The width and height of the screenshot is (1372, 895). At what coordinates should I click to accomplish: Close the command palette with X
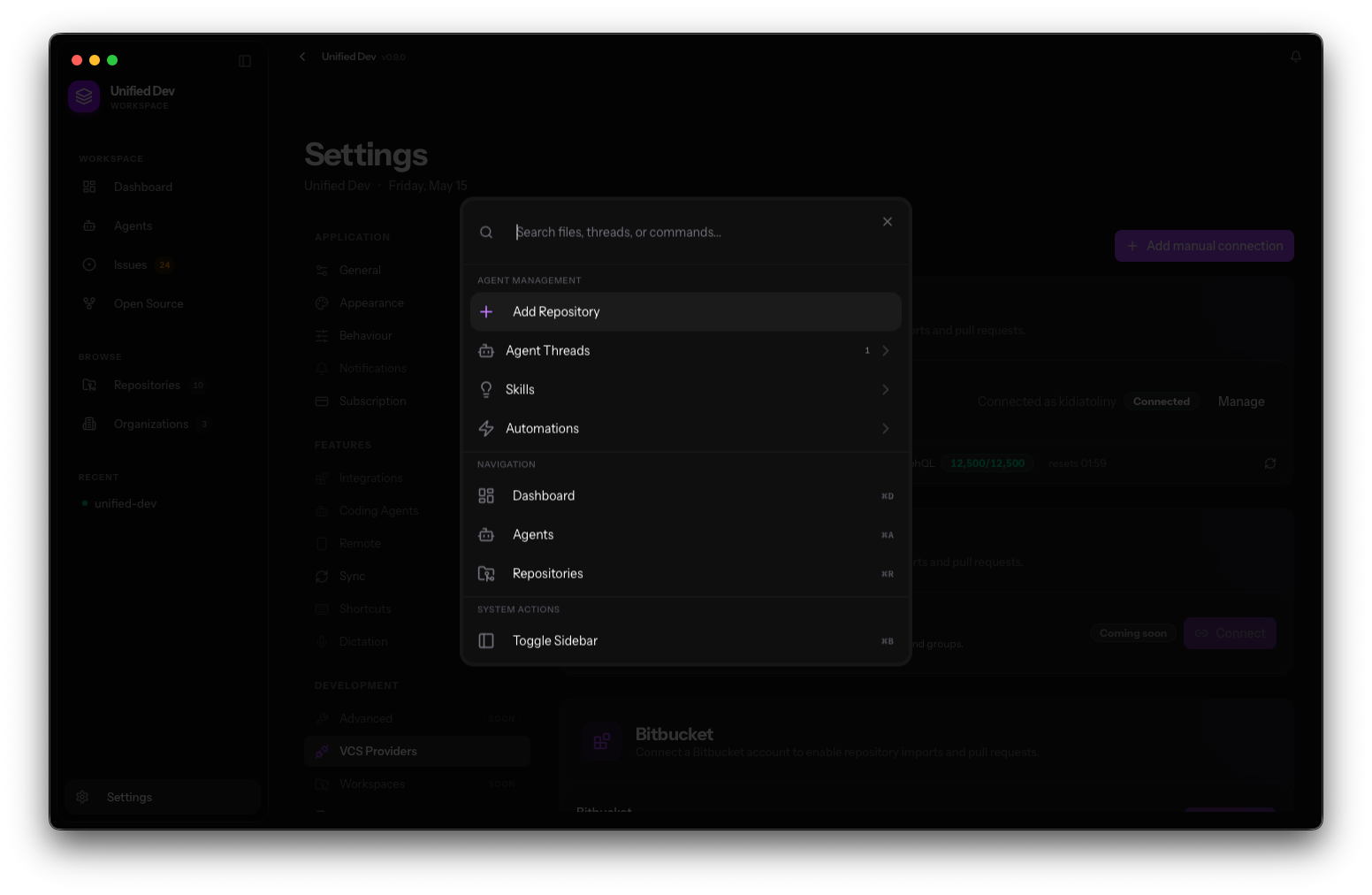click(x=887, y=222)
